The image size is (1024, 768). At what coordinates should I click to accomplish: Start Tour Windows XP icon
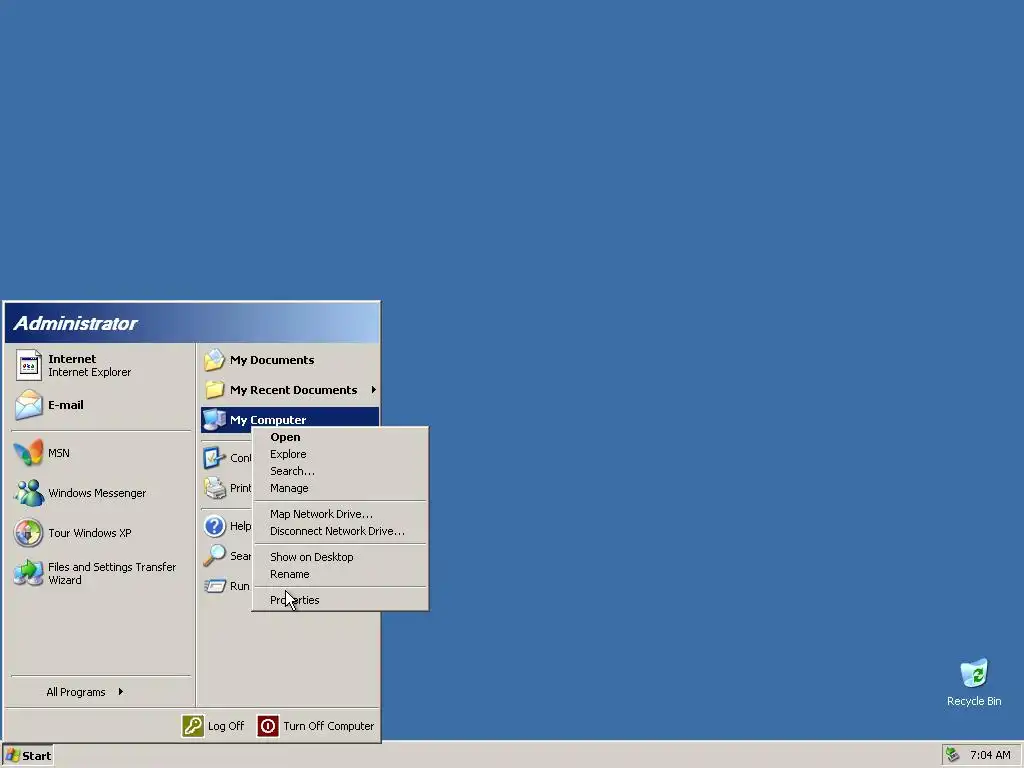coord(28,533)
